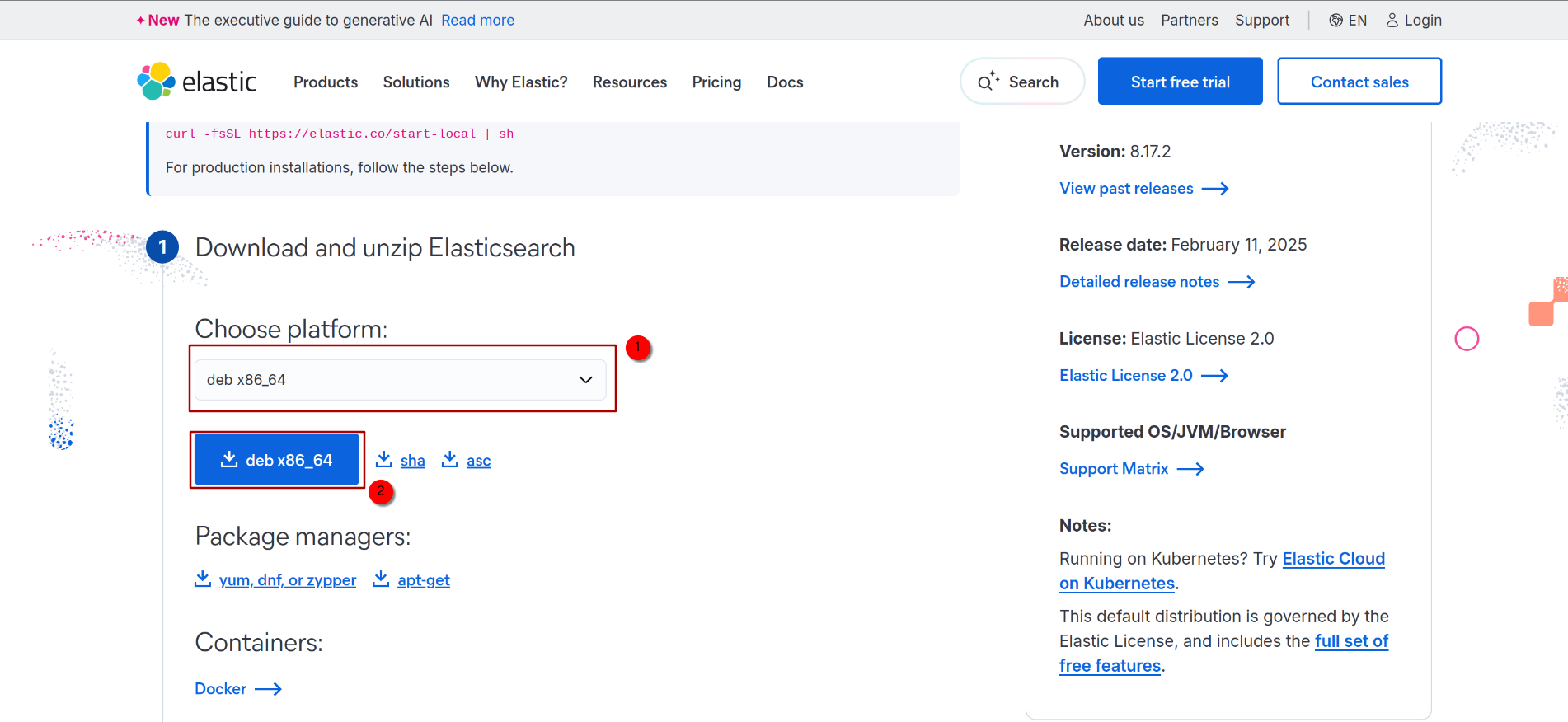This screenshot has width=1568, height=722.
Task: Click arrow icon after Support Matrix
Action: click(x=1190, y=469)
